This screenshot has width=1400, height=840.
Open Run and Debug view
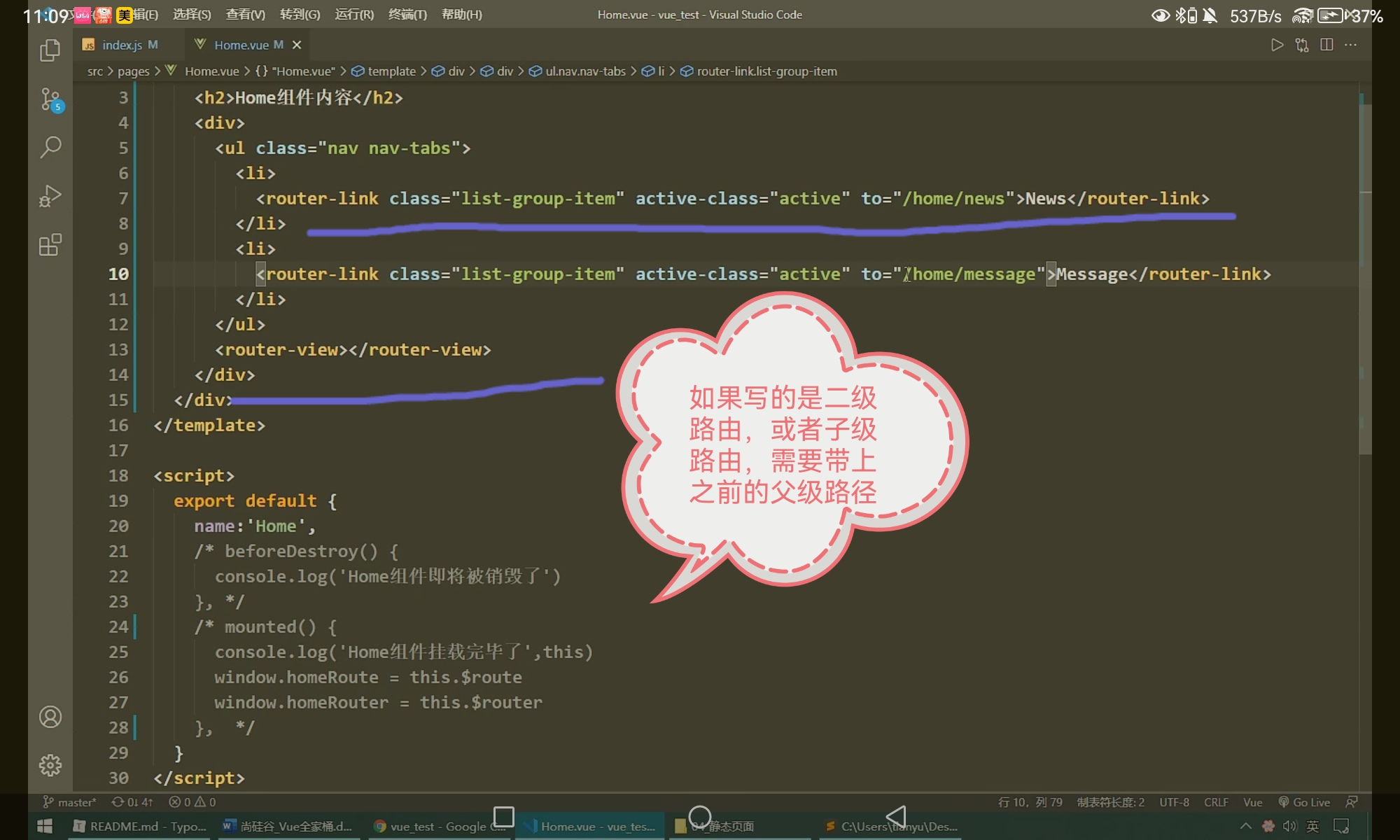[50, 196]
